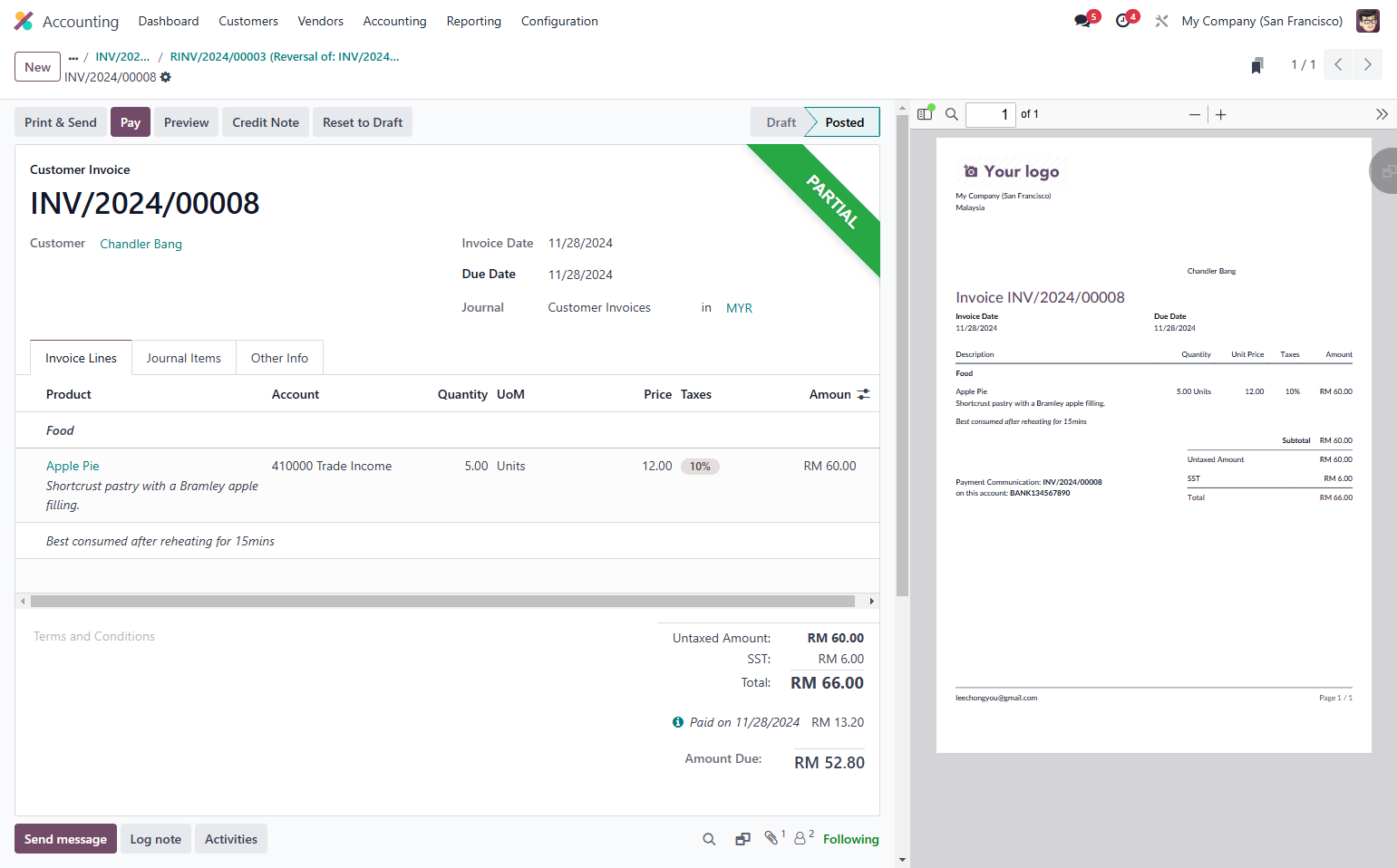Click the invoice lines horizontal scrollbar
This screenshot has width=1397, height=868.
pos(442,601)
